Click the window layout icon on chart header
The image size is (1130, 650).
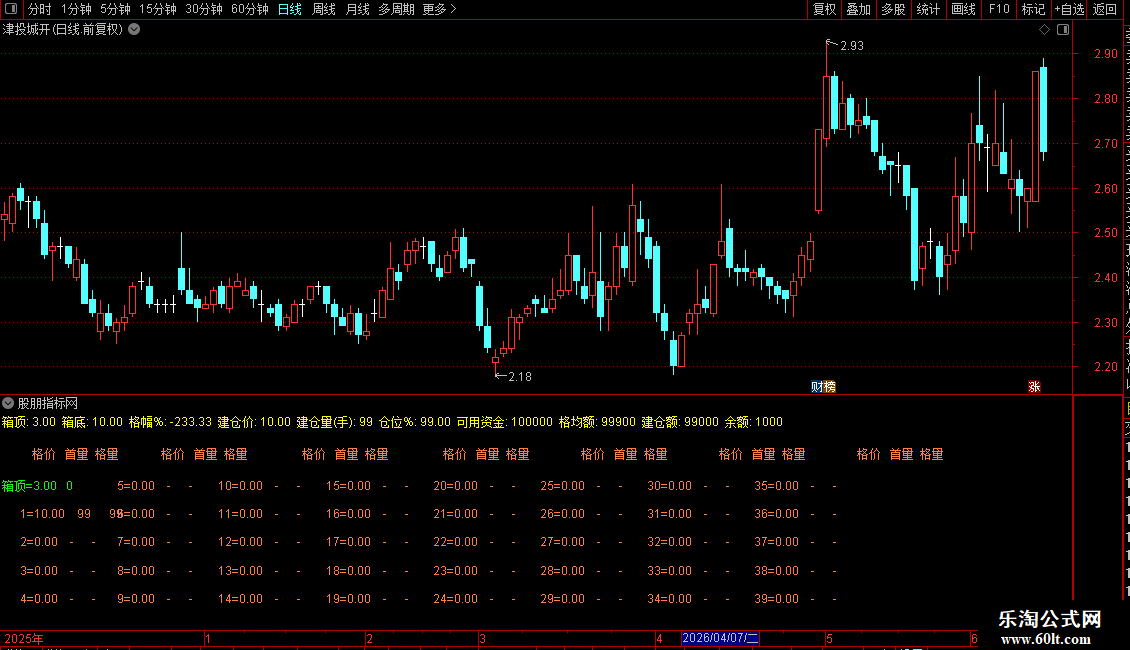click(1063, 30)
